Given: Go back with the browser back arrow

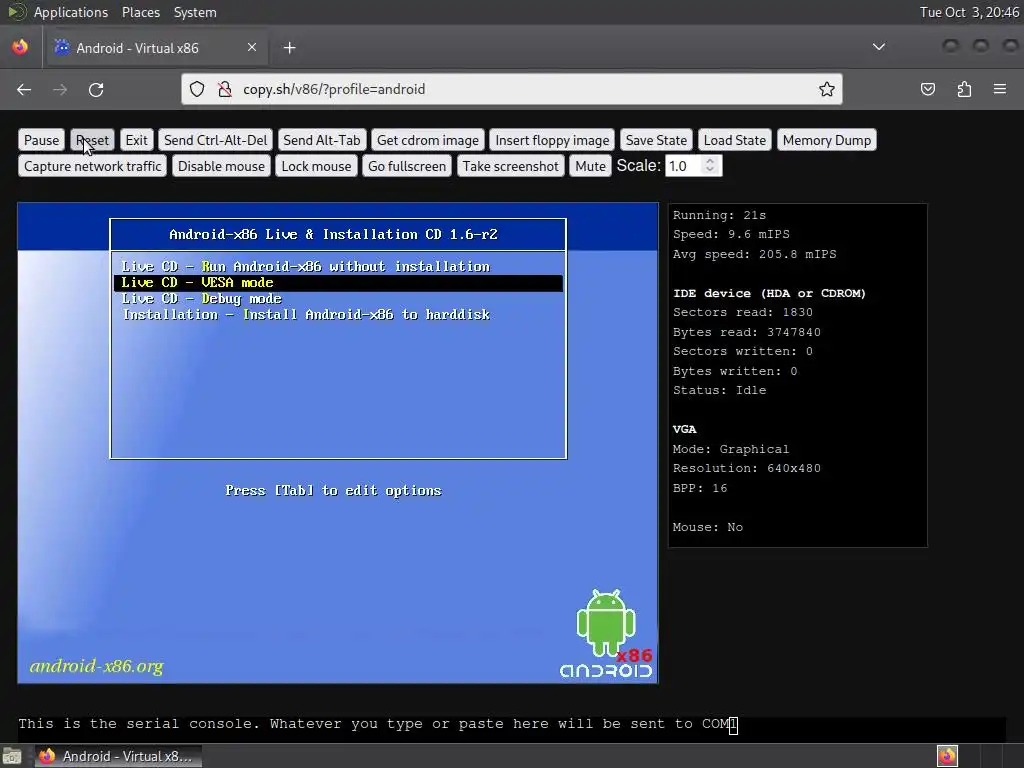Looking at the screenshot, I should pos(24,89).
